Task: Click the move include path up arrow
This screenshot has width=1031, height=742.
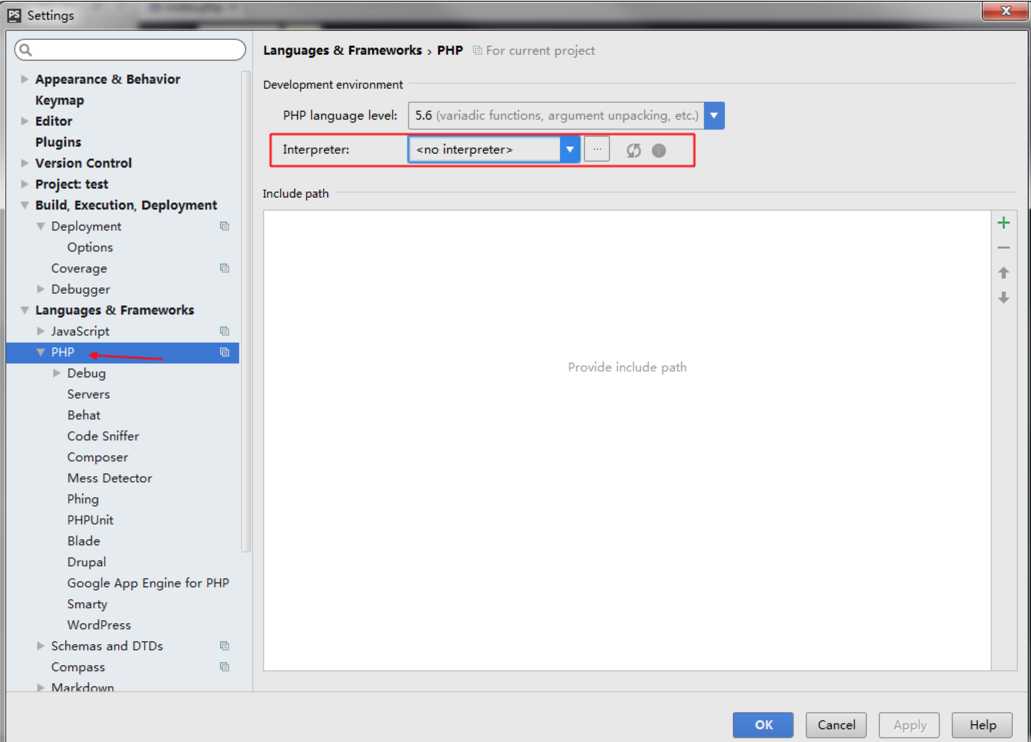Action: (1003, 272)
